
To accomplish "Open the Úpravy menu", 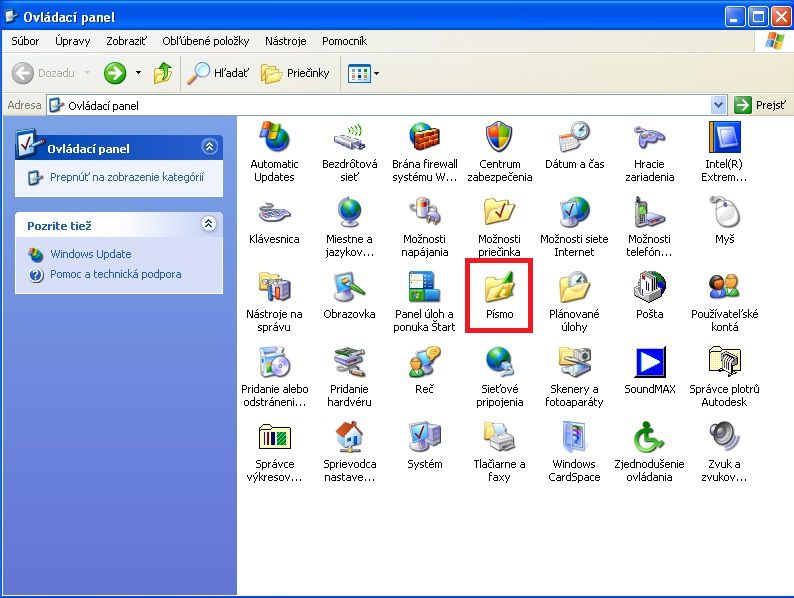I will (72, 41).
